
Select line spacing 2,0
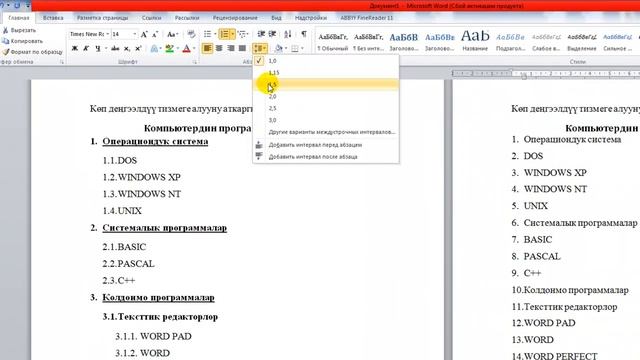coord(326,96)
